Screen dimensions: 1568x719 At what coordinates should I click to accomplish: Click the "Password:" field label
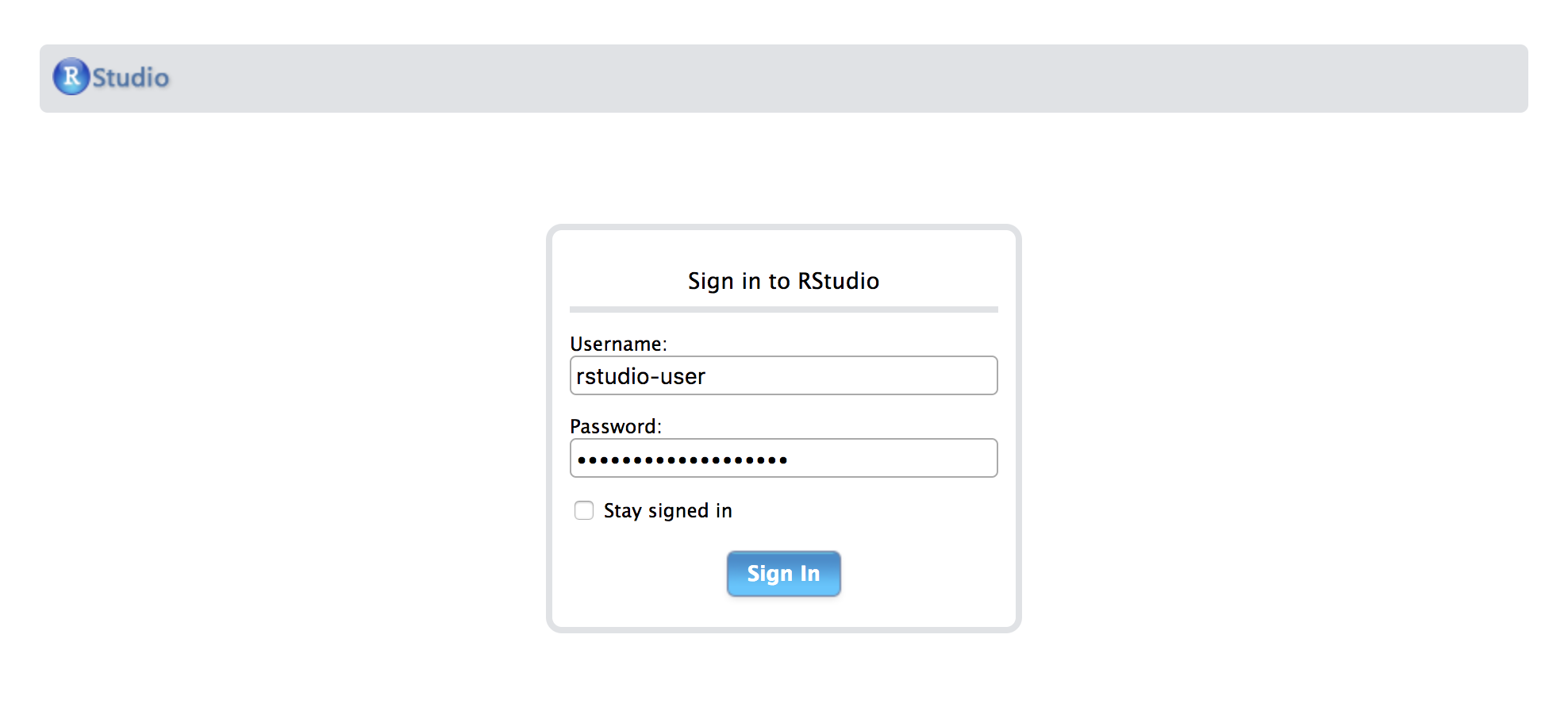tap(615, 426)
